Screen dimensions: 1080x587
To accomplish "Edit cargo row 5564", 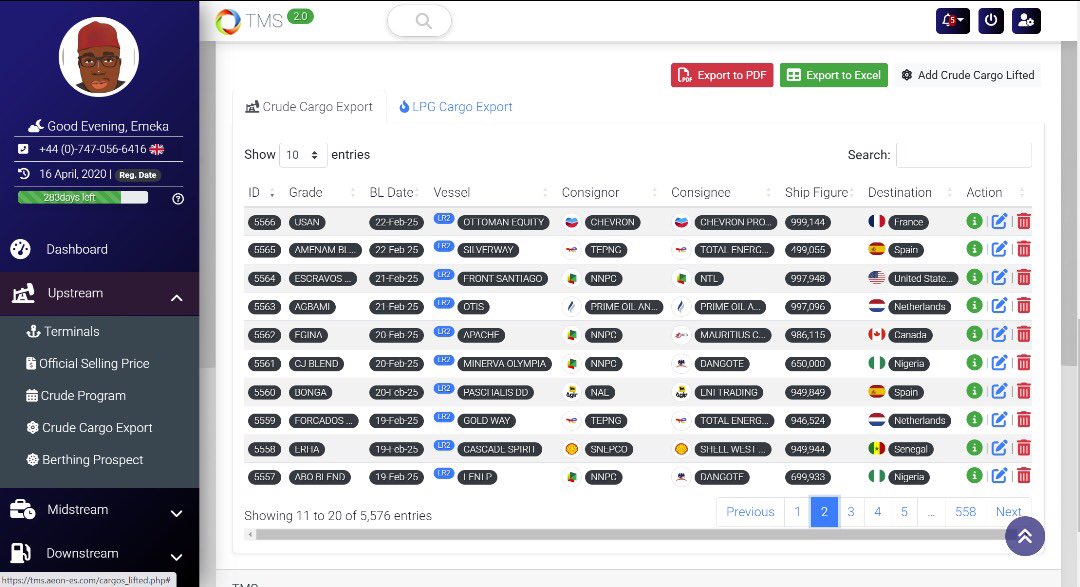I will [999, 278].
